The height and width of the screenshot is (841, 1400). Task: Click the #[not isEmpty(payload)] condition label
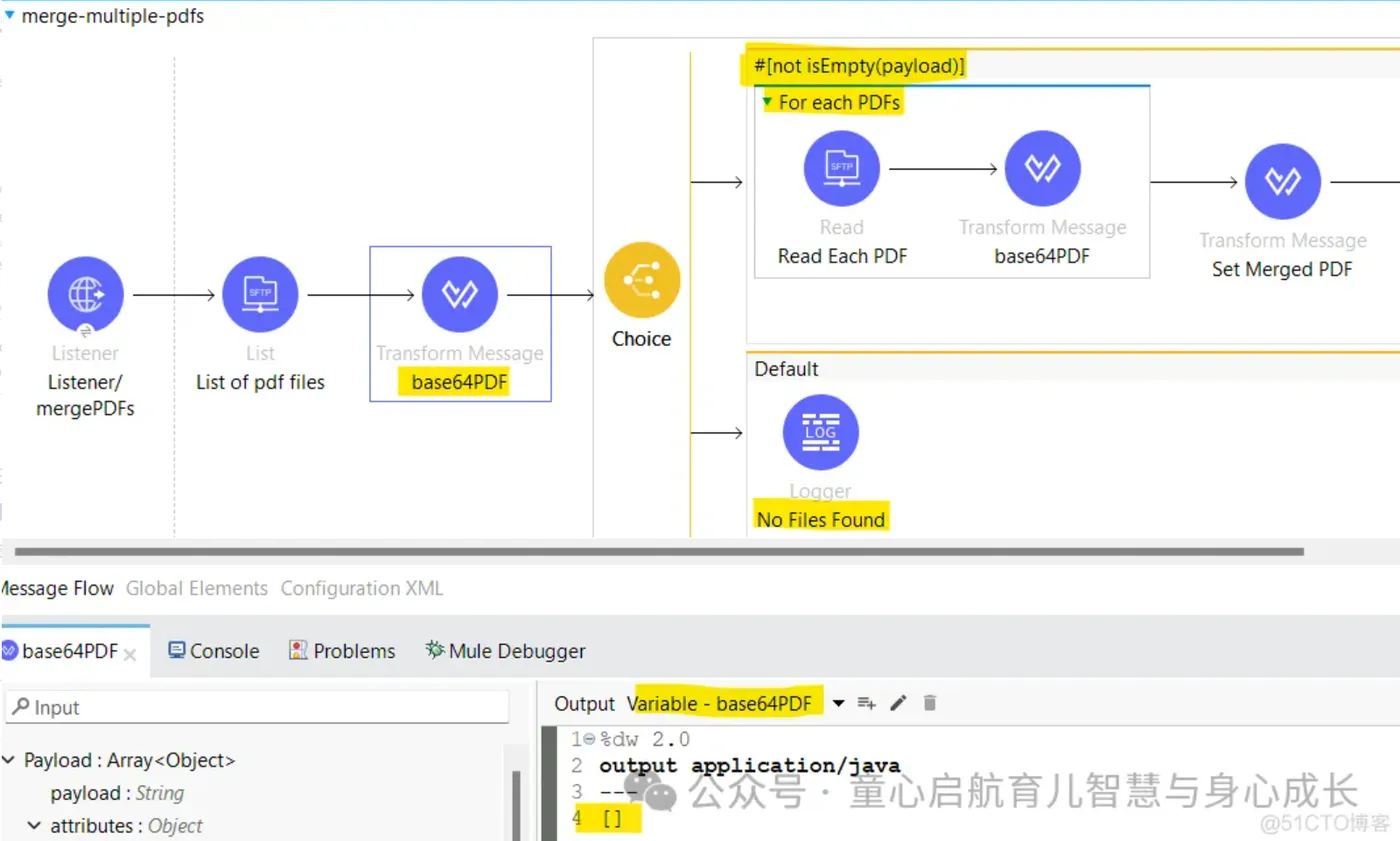(860, 67)
